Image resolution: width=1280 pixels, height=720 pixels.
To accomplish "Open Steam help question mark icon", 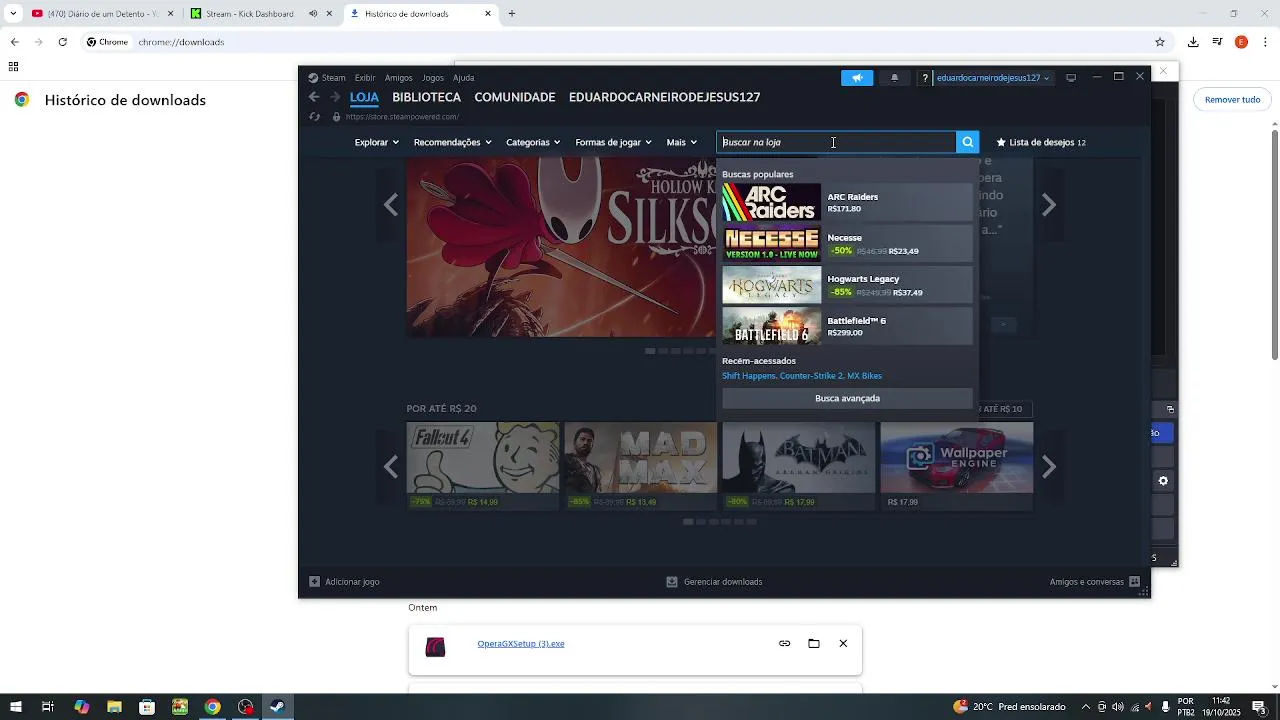I will click(x=925, y=78).
